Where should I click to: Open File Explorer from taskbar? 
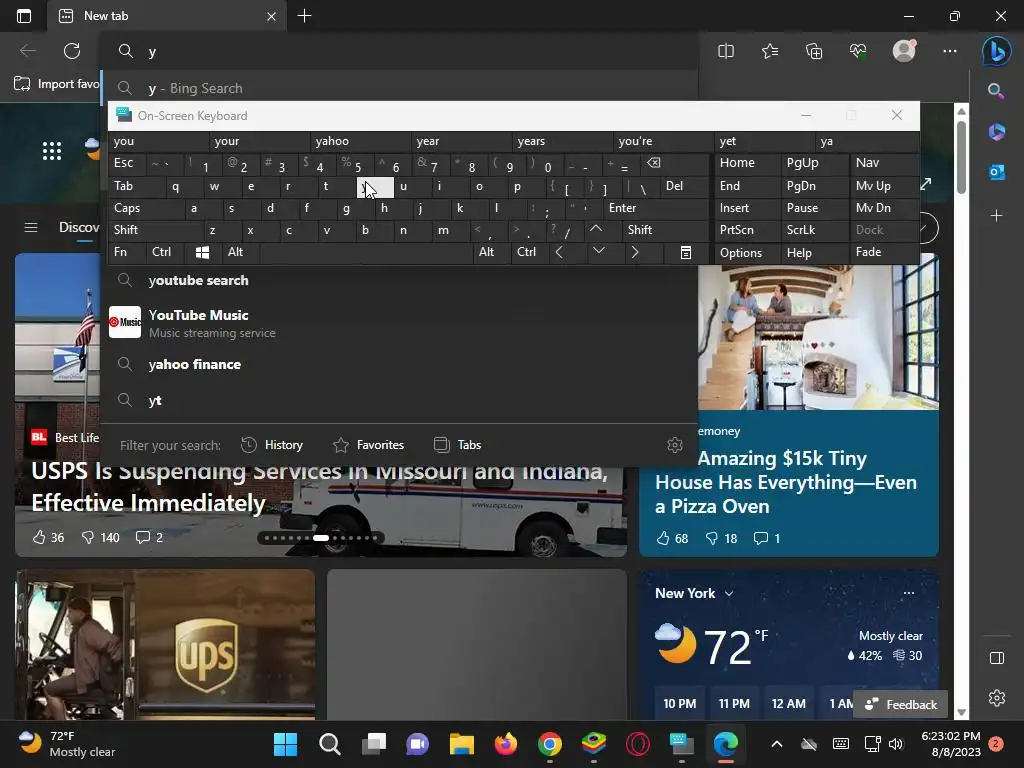(x=461, y=744)
